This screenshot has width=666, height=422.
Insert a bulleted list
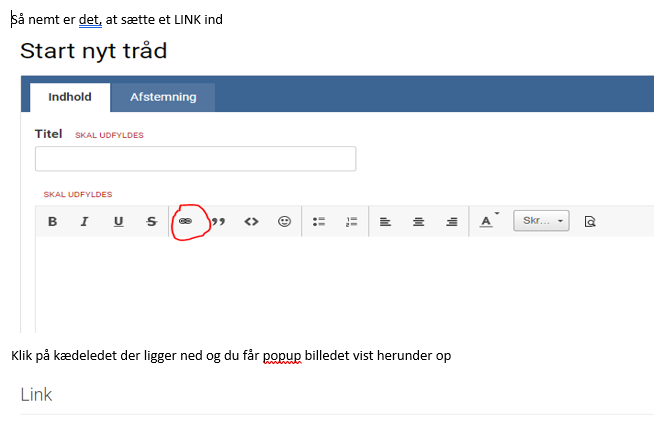[319, 222]
